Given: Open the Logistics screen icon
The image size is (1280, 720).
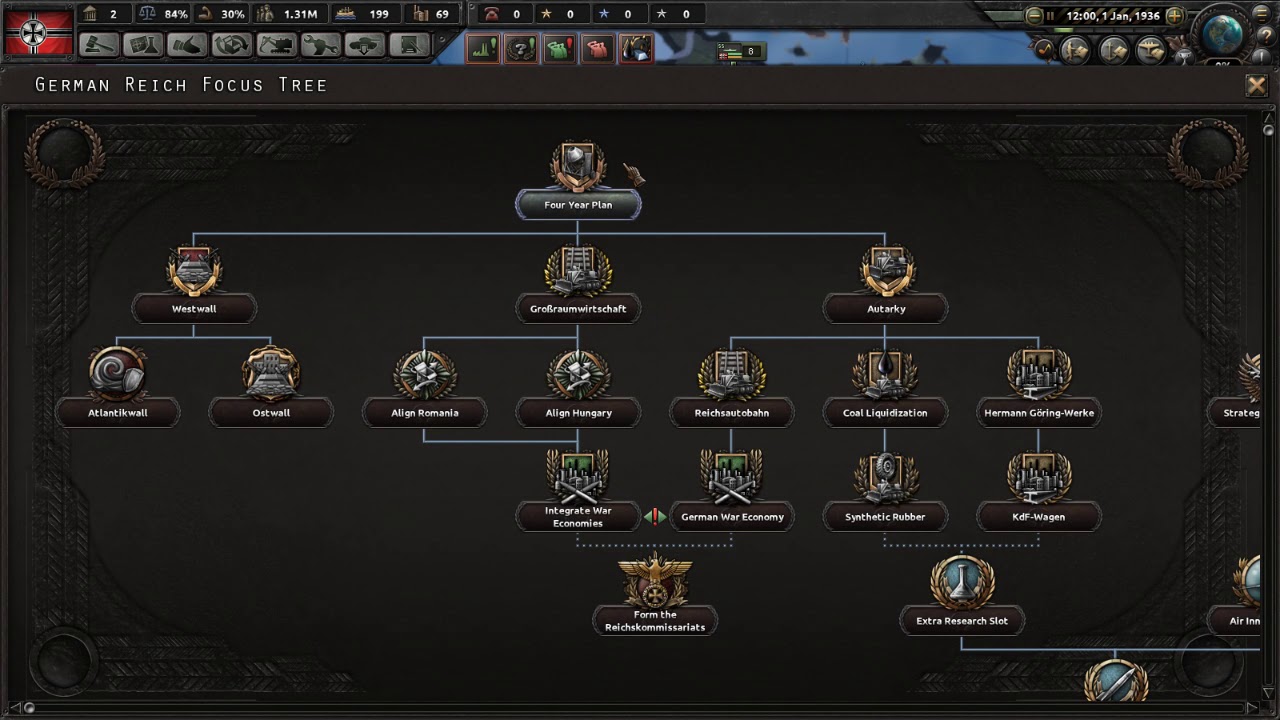Looking at the screenshot, I should [410, 45].
